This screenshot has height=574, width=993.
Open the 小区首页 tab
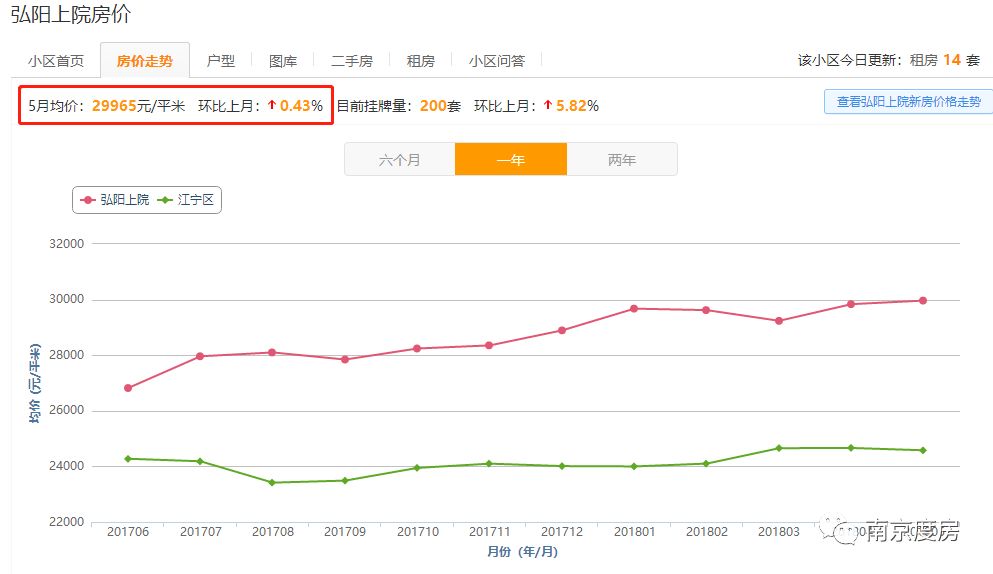point(56,61)
